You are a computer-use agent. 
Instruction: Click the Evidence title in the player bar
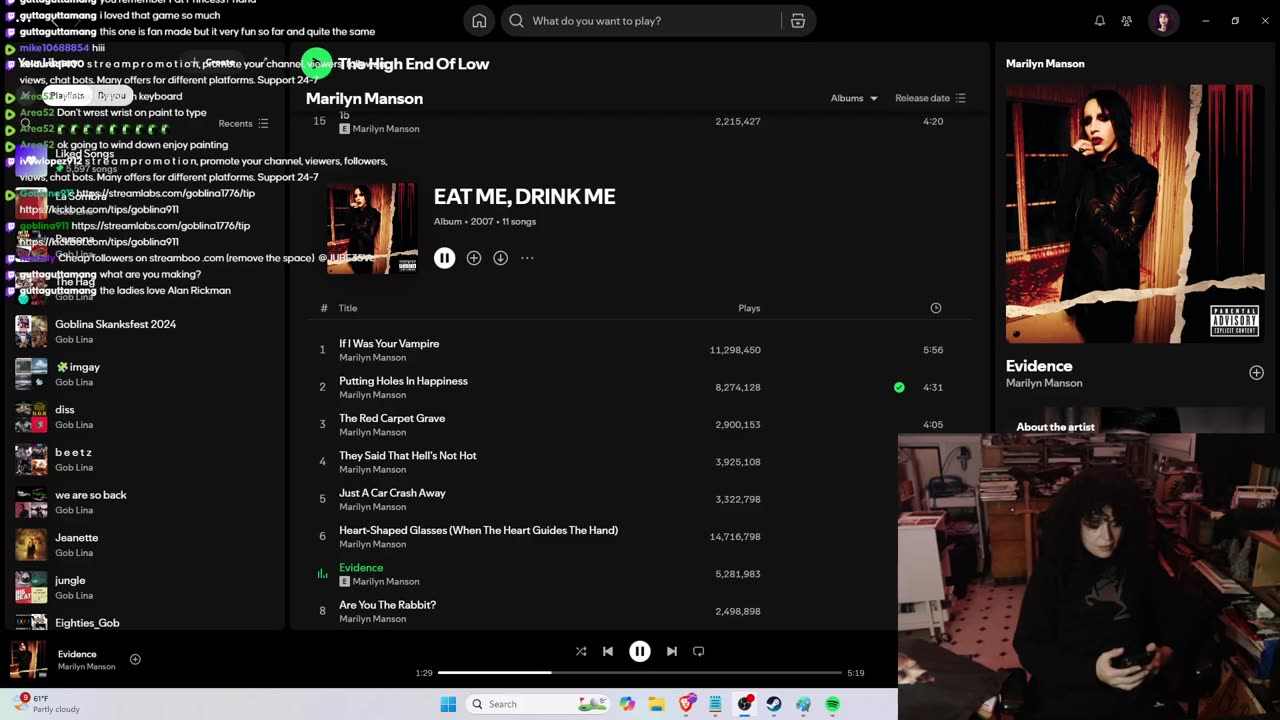tap(77, 654)
